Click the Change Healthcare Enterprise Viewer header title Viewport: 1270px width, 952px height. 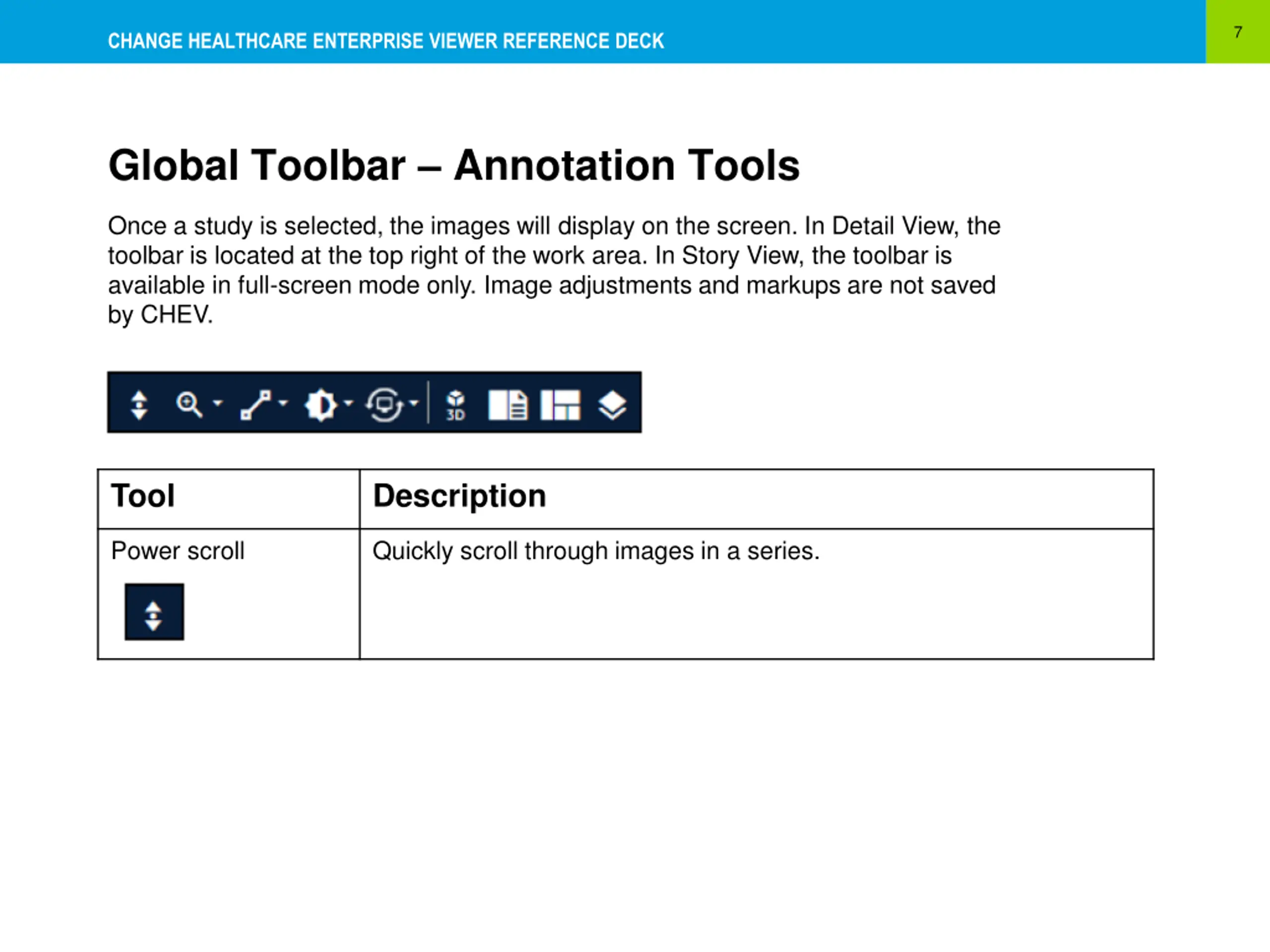point(386,41)
